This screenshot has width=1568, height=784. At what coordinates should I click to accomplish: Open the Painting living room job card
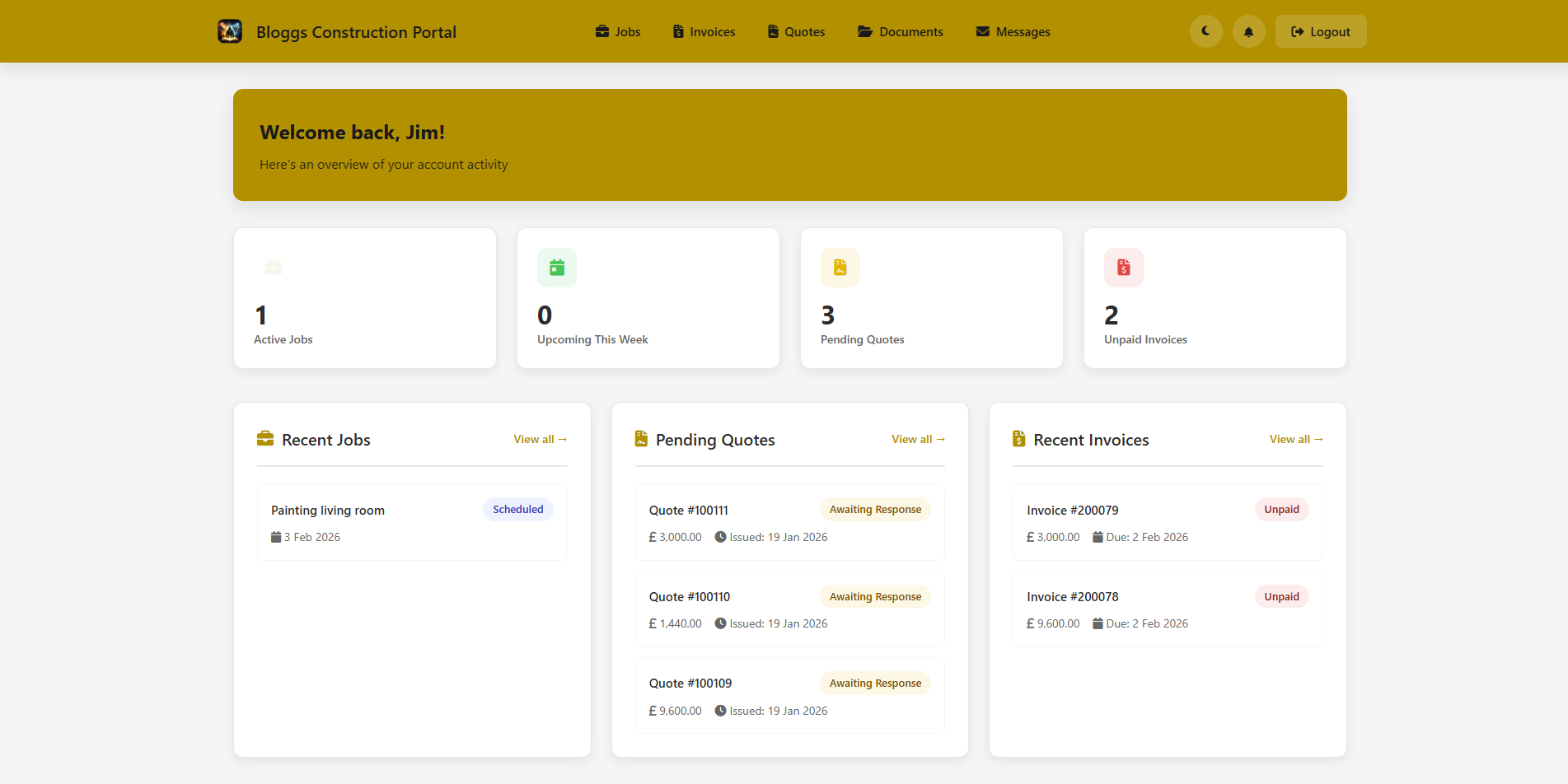pyautogui.click(x=411, y=522)
